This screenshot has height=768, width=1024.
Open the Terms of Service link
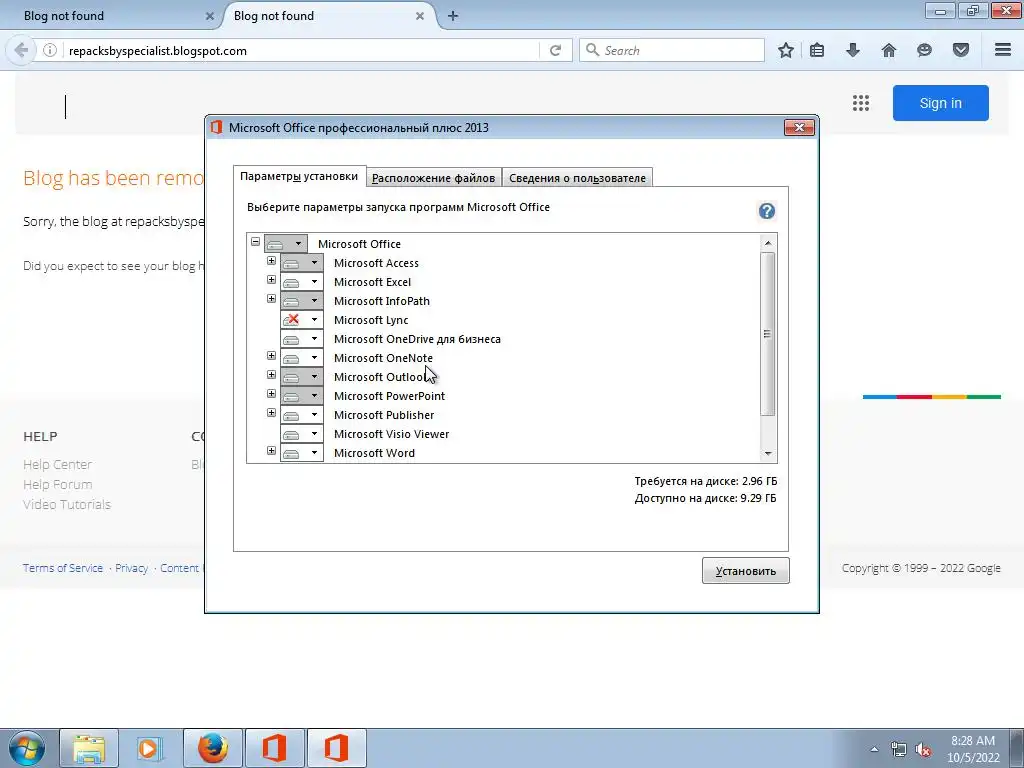(63, 568)
